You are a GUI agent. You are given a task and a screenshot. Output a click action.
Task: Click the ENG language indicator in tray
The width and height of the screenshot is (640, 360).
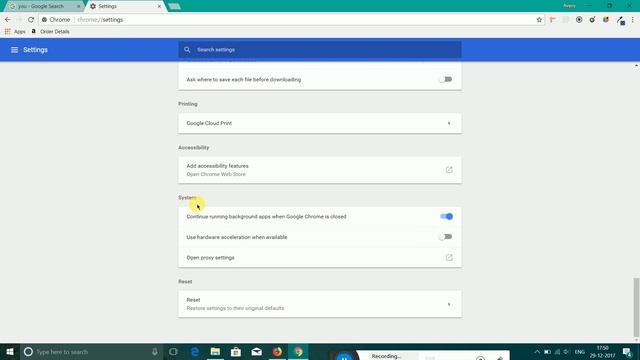point(580,352)
